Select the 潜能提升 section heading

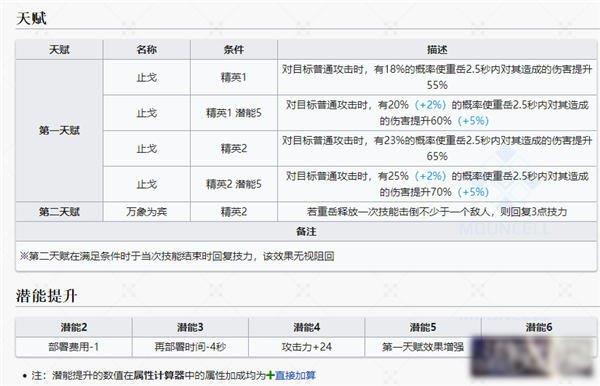(x=46, y=296)
